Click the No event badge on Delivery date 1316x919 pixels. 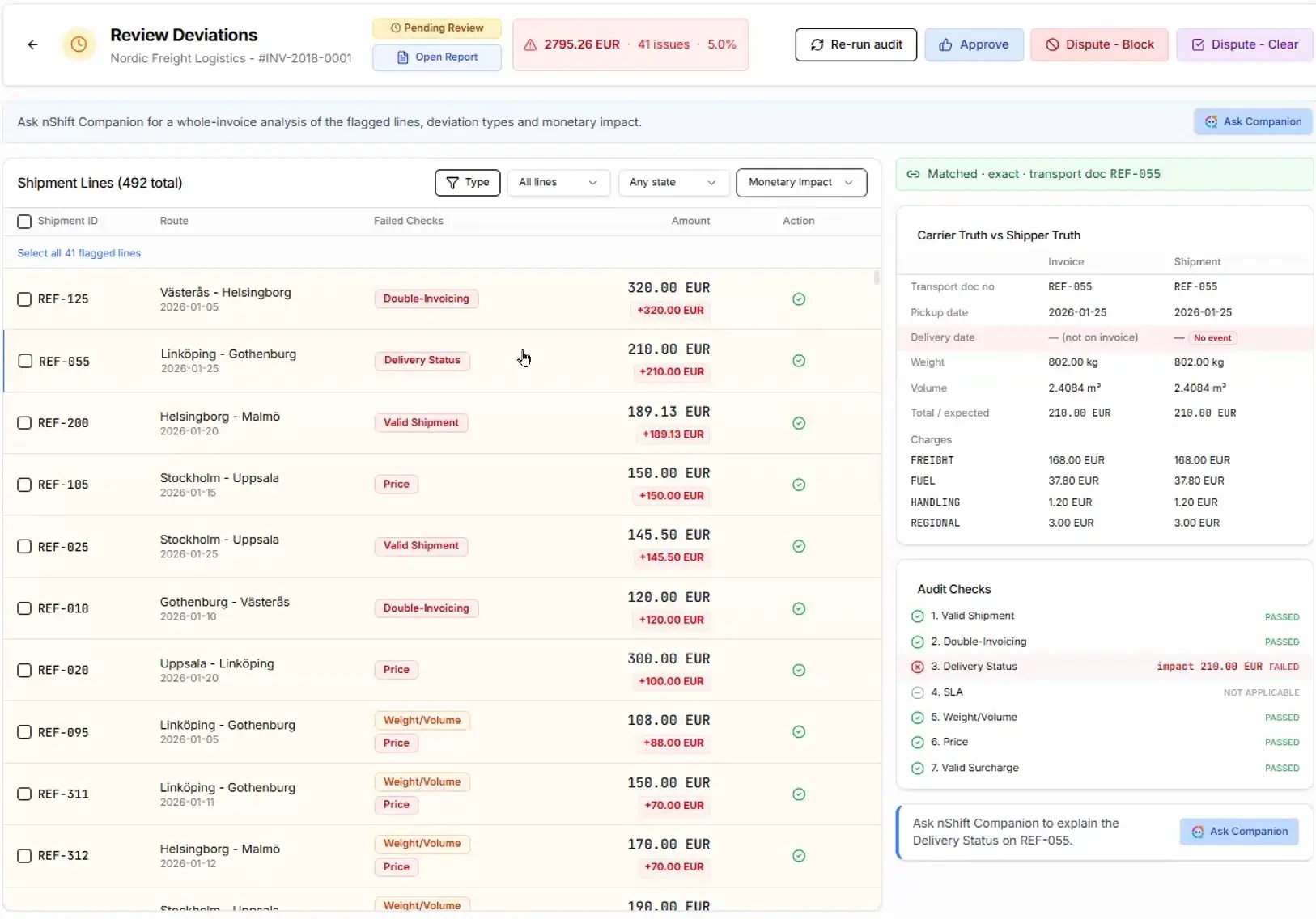coord(1212,338)
